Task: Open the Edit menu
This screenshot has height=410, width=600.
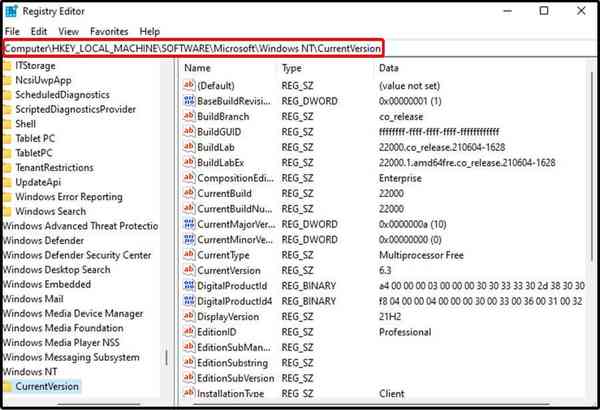Action: (x=39, y=31)
